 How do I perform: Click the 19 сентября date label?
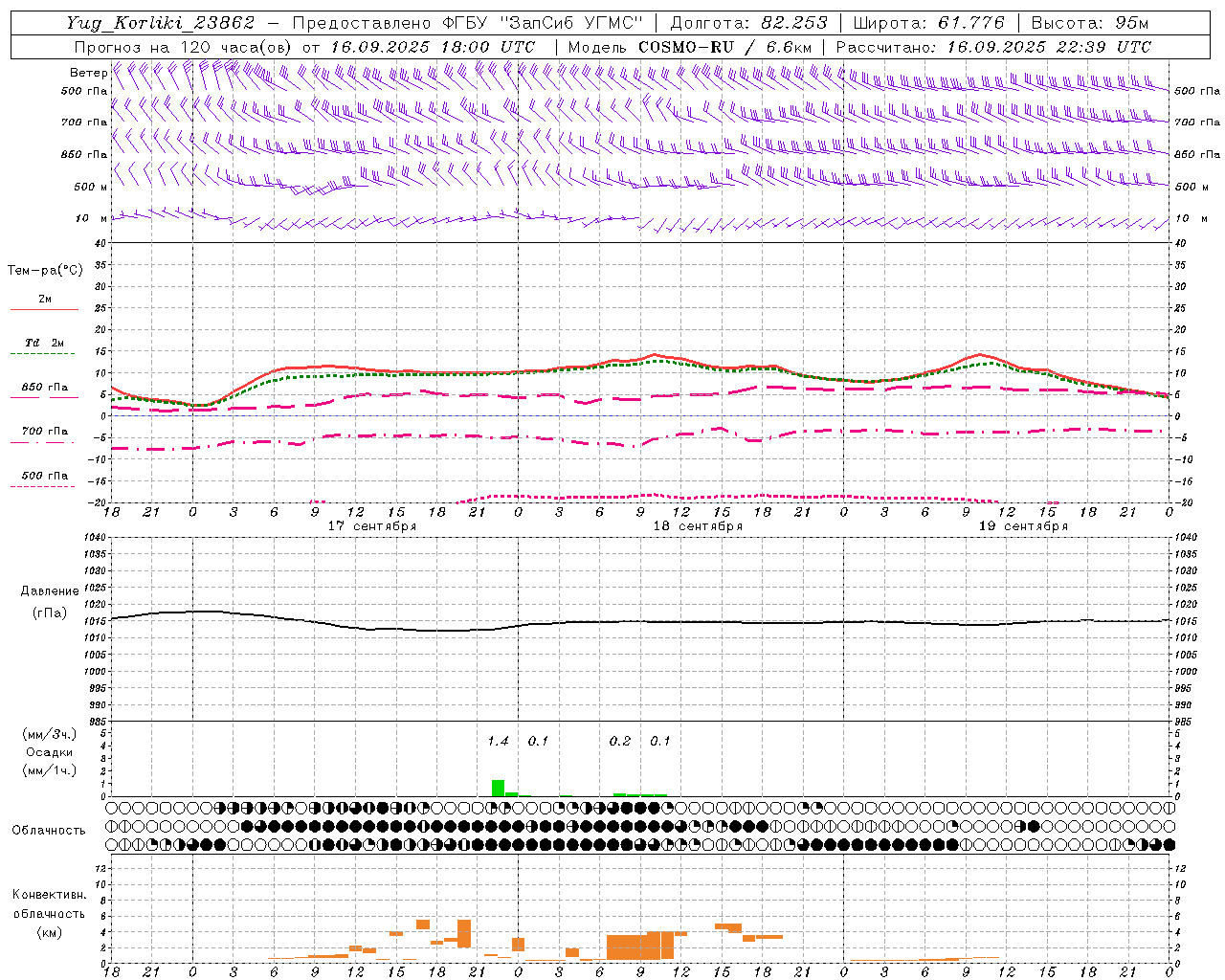(1023, 526)
